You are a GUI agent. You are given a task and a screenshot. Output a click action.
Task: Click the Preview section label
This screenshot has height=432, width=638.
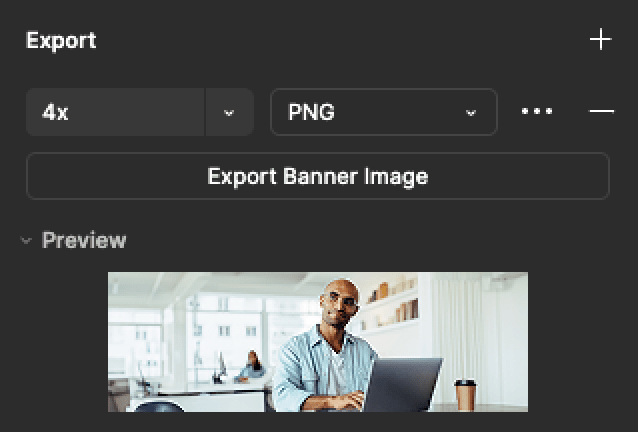point(84,241)
